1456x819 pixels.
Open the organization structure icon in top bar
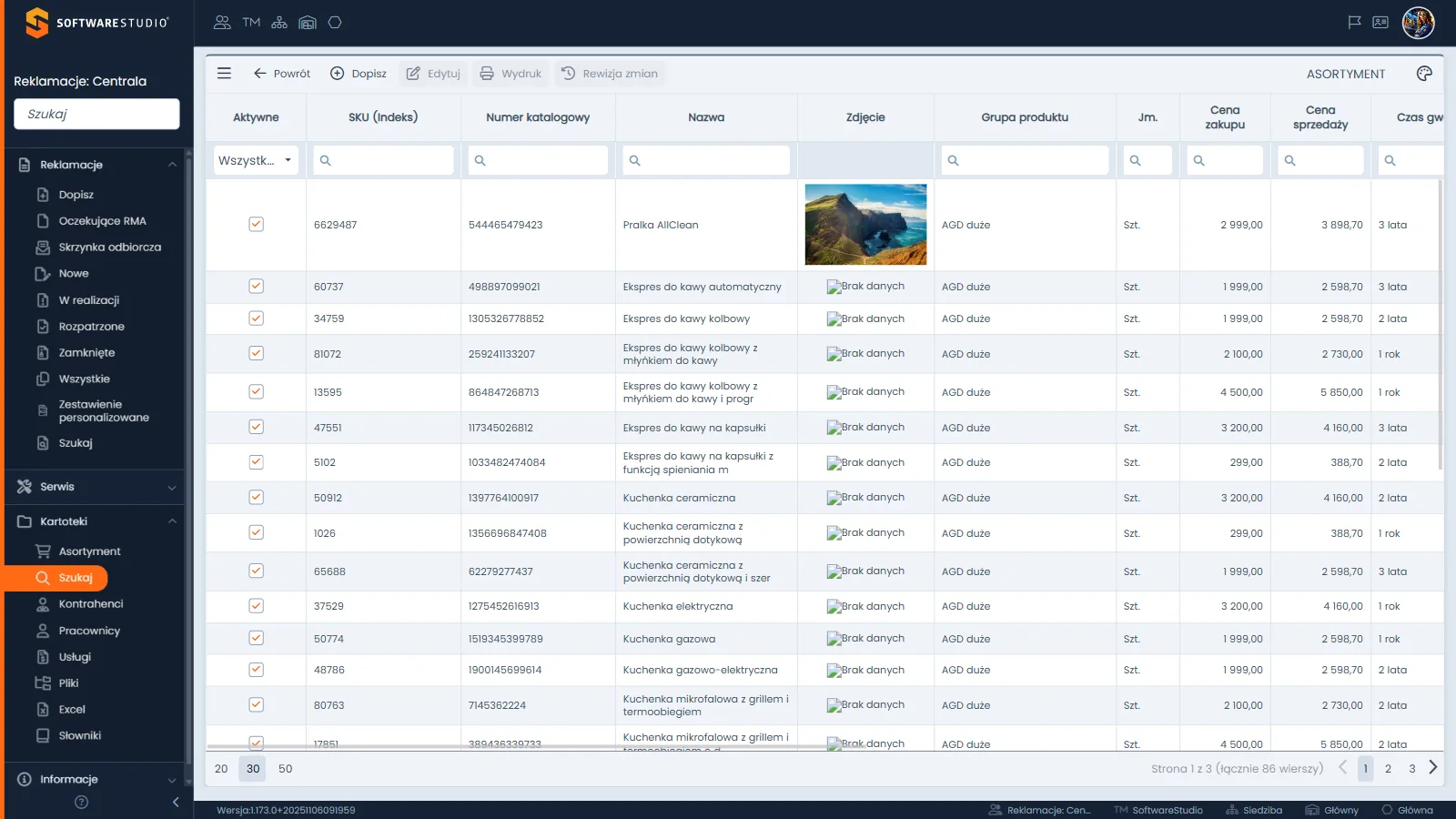279,23
